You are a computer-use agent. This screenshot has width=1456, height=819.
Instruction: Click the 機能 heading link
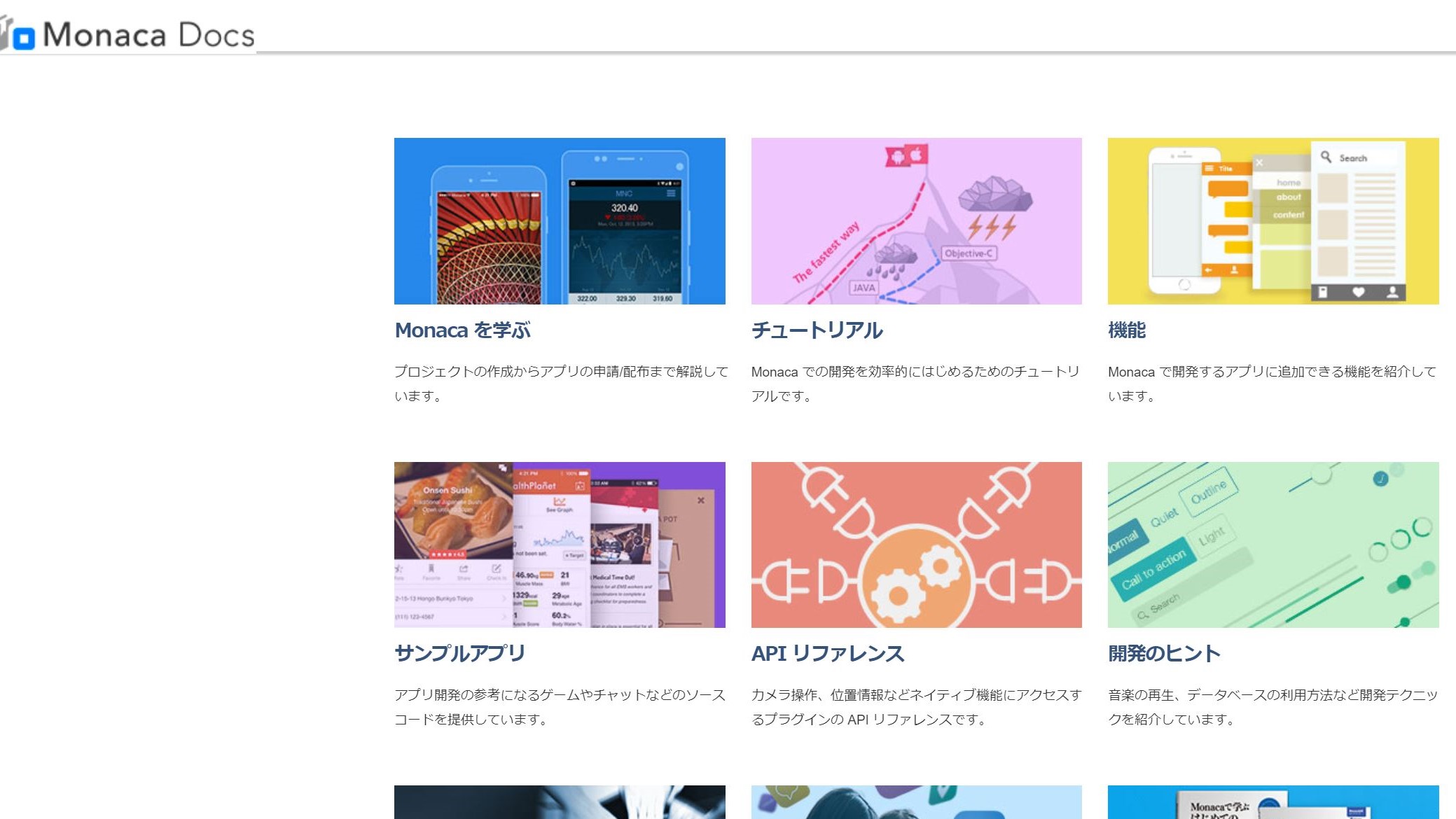point(1127,330)
